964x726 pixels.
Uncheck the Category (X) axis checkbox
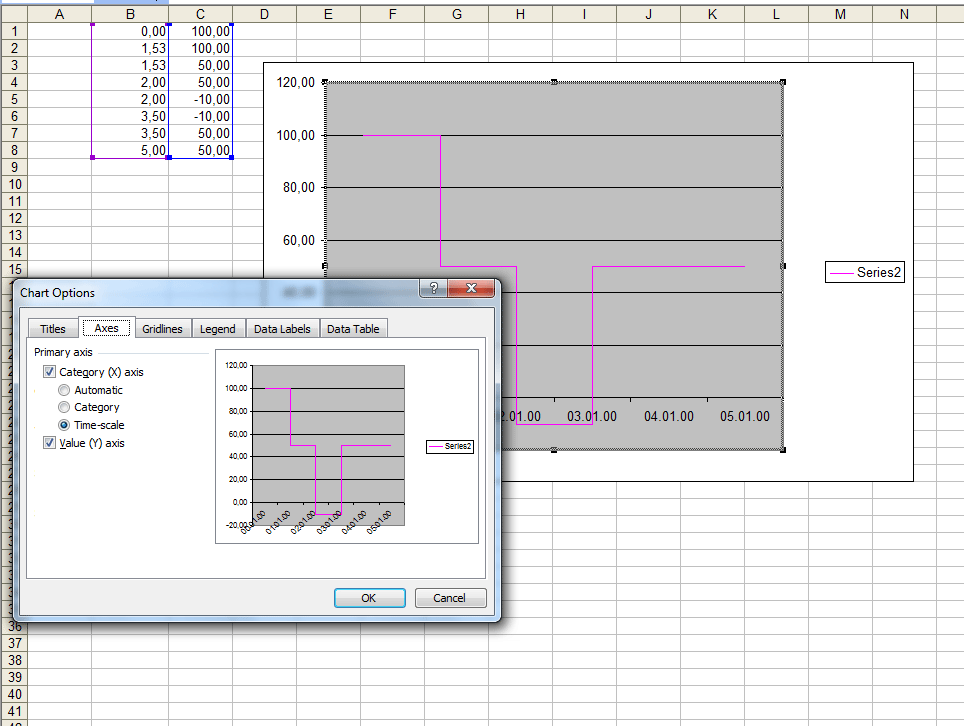pos(50,372)
